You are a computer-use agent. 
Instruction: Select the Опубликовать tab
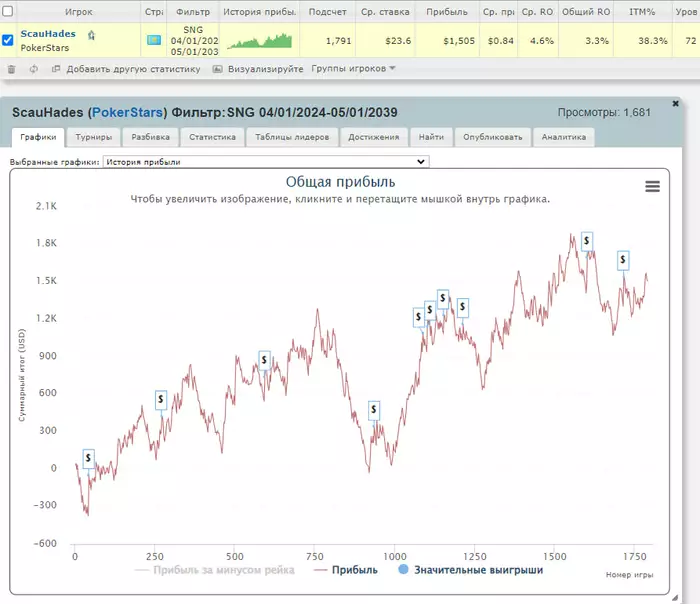(492, 137)
